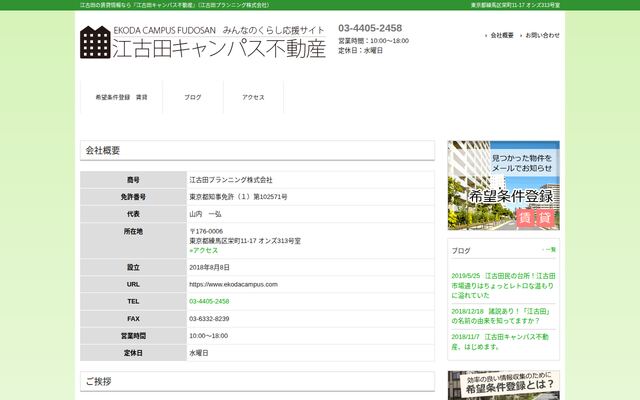
Task: Click postal code 〒176-0006
Action: pos(206,231)
